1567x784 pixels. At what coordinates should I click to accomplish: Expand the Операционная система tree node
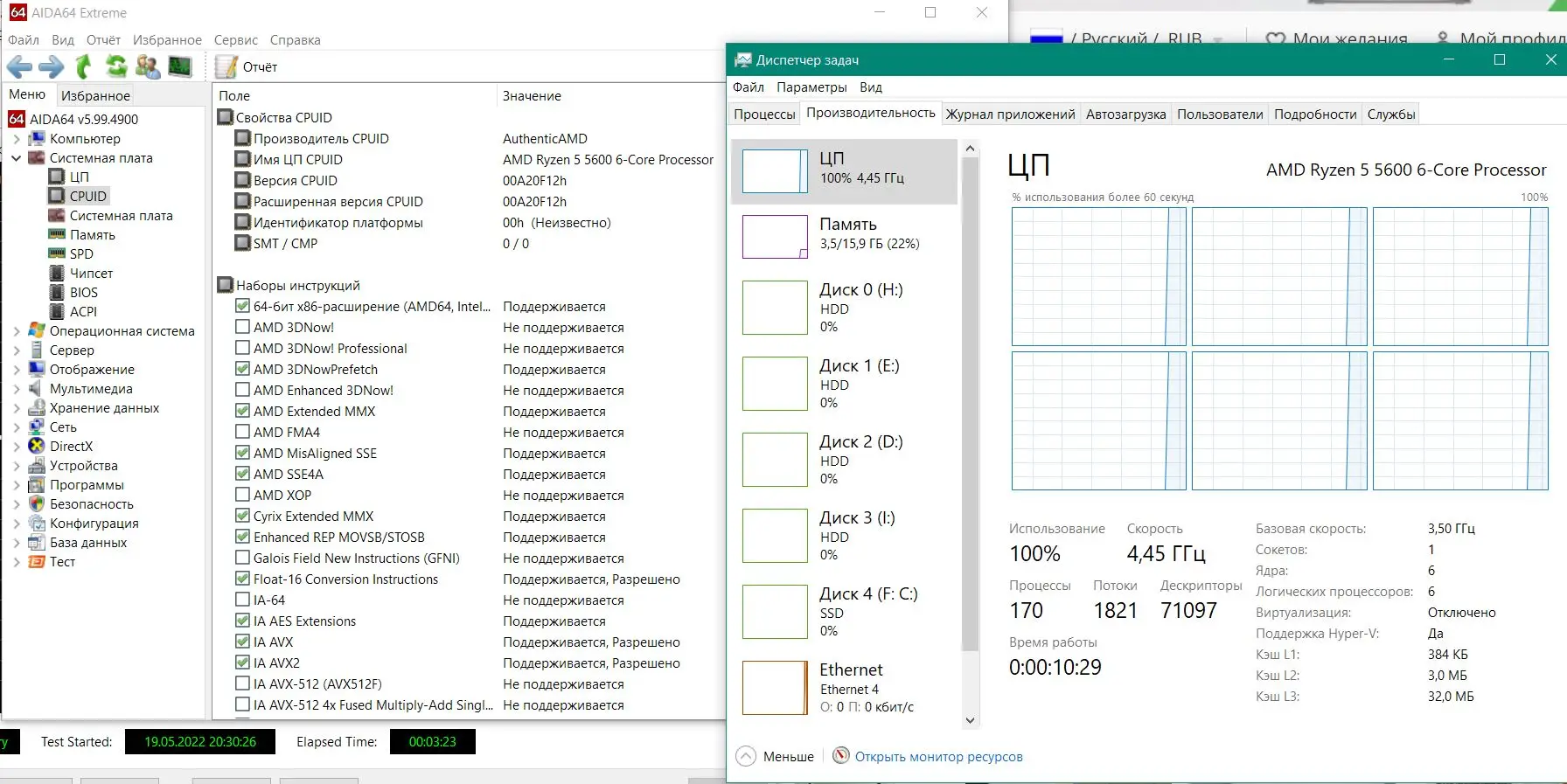coord(17,331)
